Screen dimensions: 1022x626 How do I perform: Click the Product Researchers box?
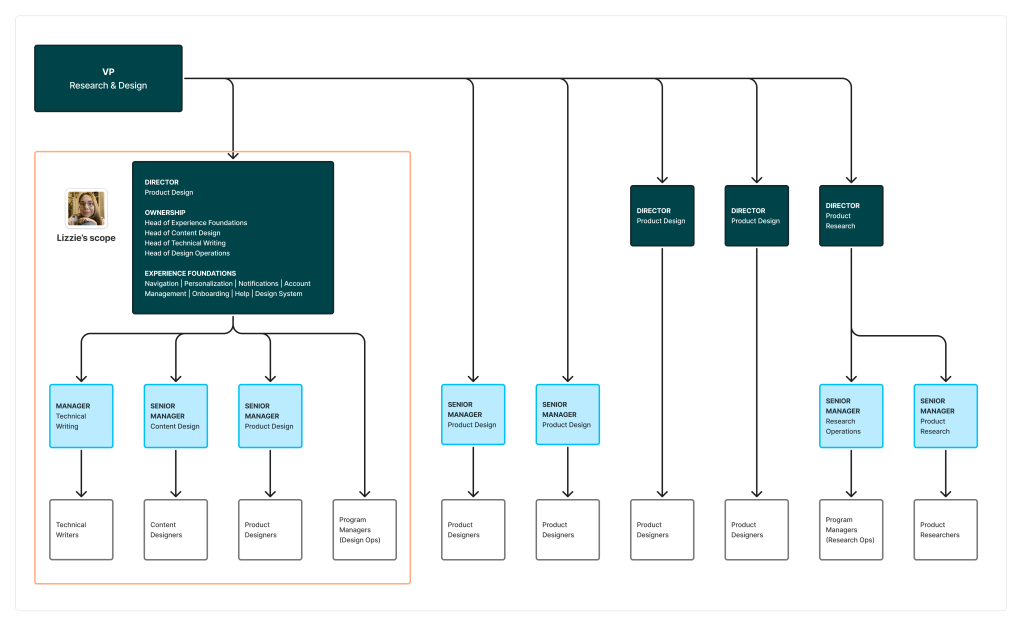point(945,530)
